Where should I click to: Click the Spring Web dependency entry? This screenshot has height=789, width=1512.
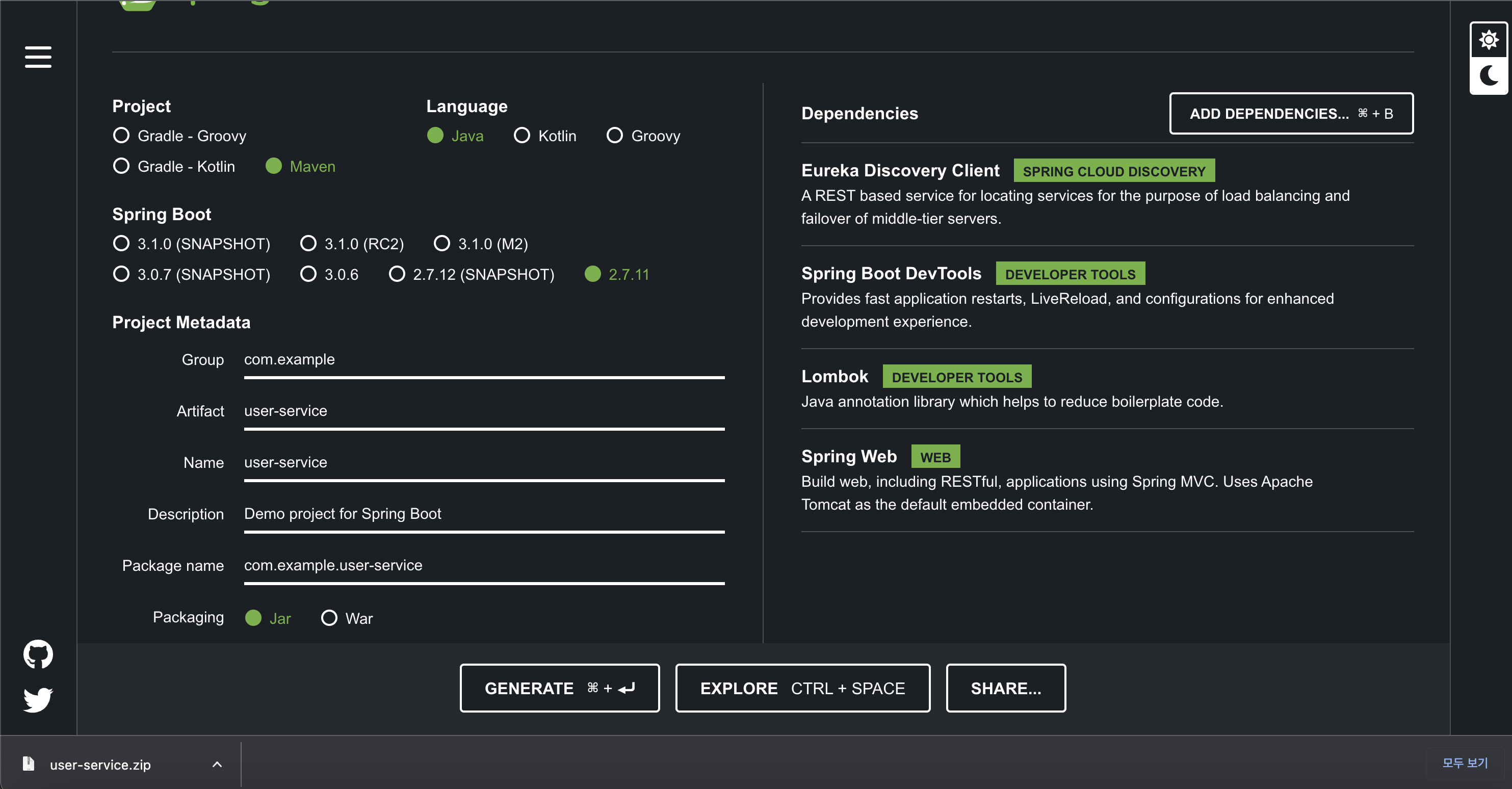1107,480
